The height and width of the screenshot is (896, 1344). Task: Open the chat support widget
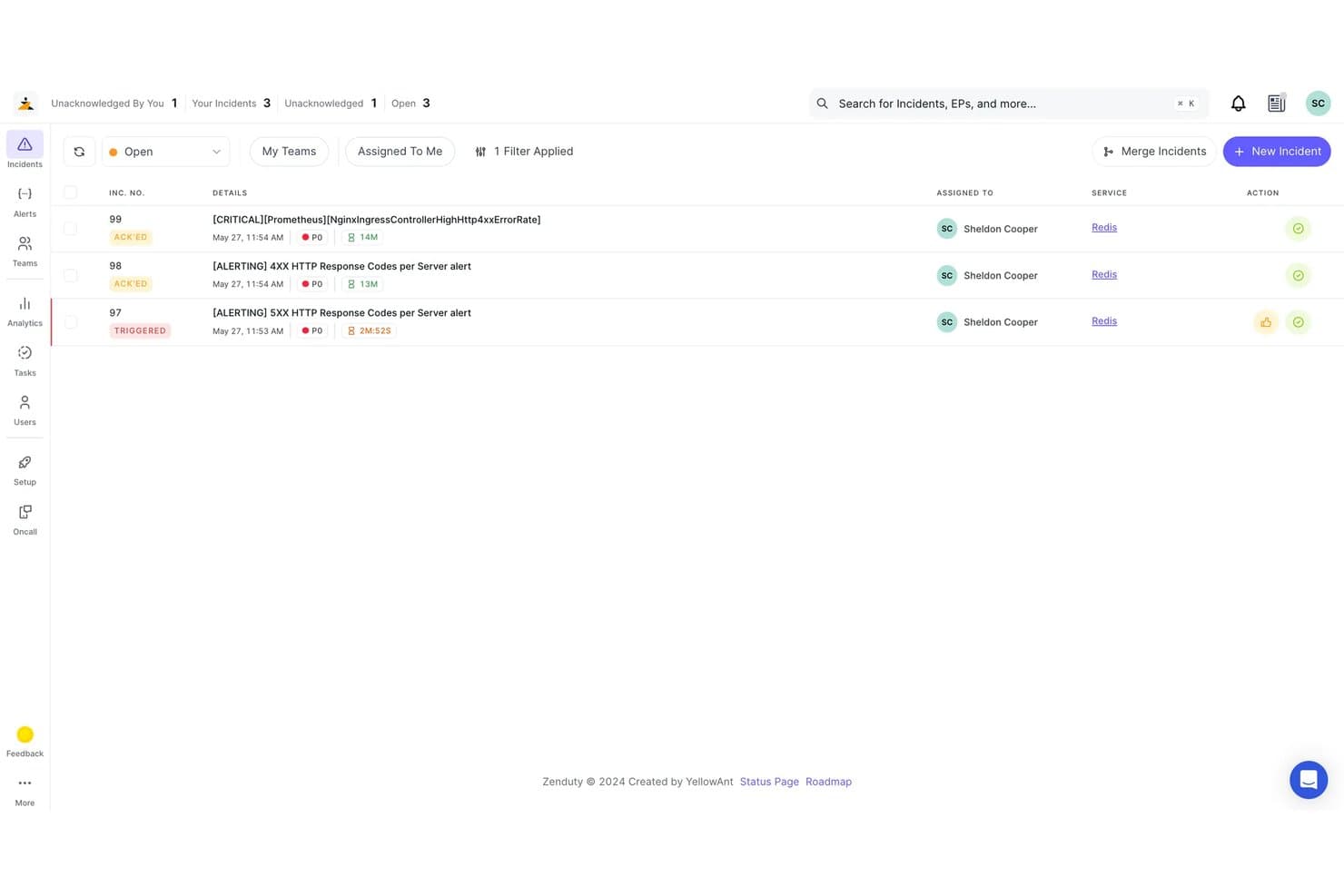1309,780
